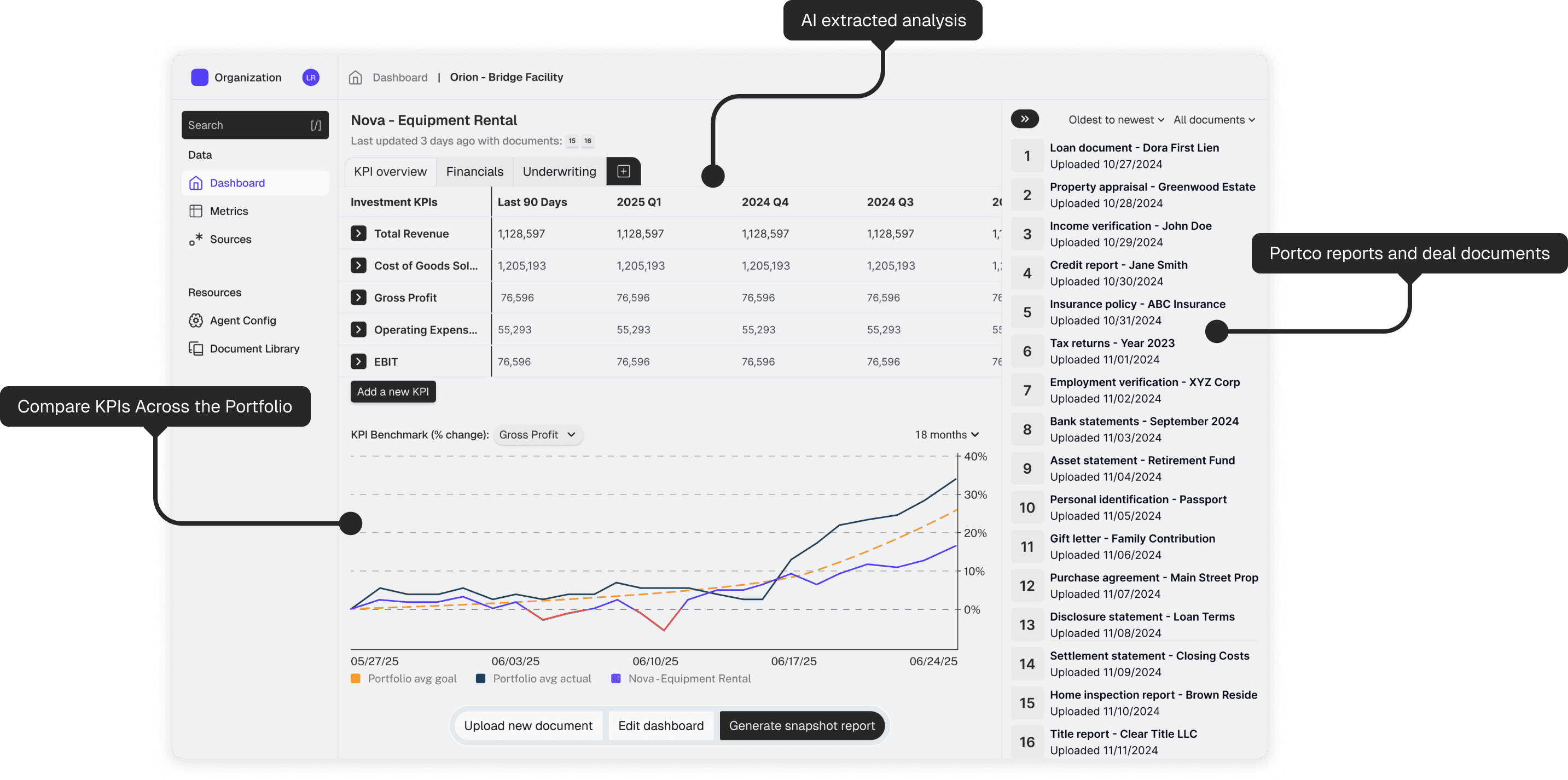Open Purchase agreement - Main Street Prop
The width and height of the screenshot is (1568, 780).
[x=1135, y=586]
